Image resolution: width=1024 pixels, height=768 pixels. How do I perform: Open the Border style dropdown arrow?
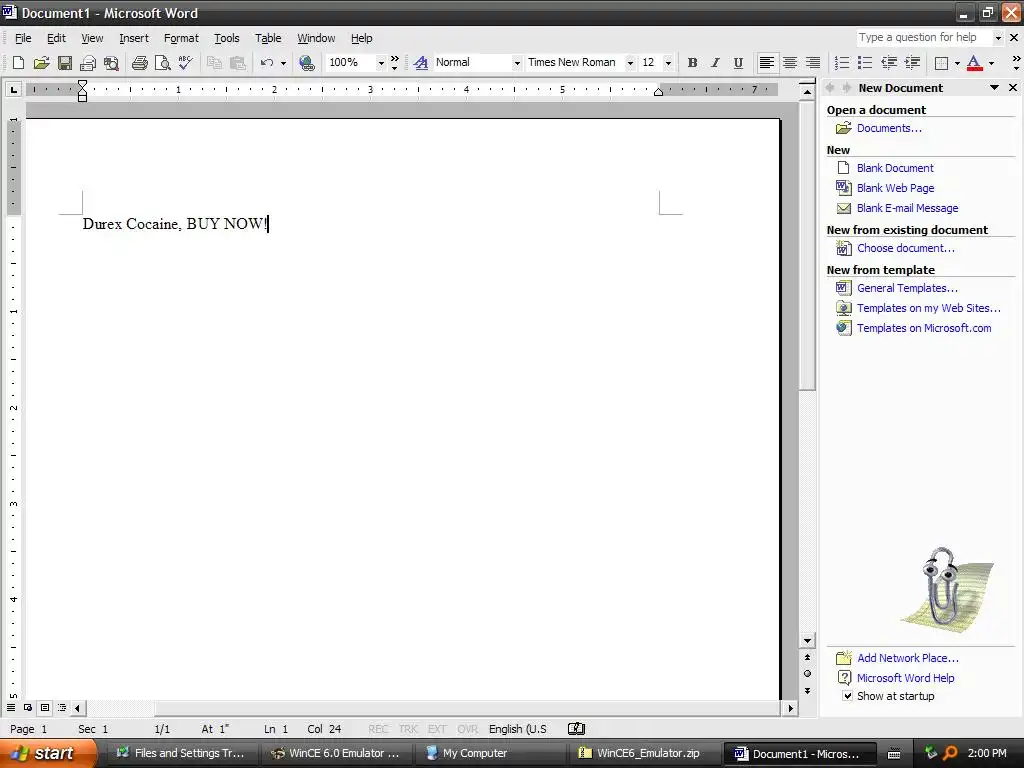point(957,63)
